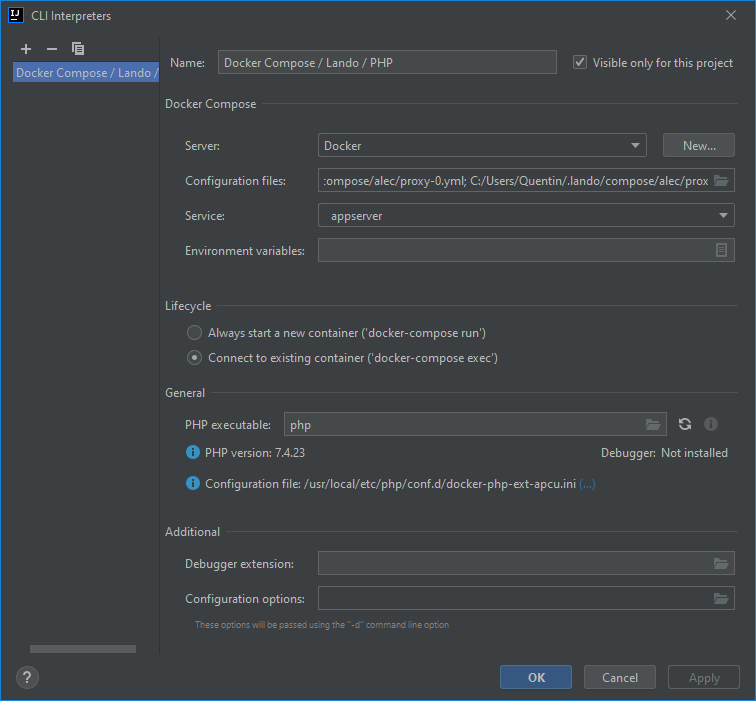Browse for debugger extension folder icon
756x701 pixels.
click(721, 564)
